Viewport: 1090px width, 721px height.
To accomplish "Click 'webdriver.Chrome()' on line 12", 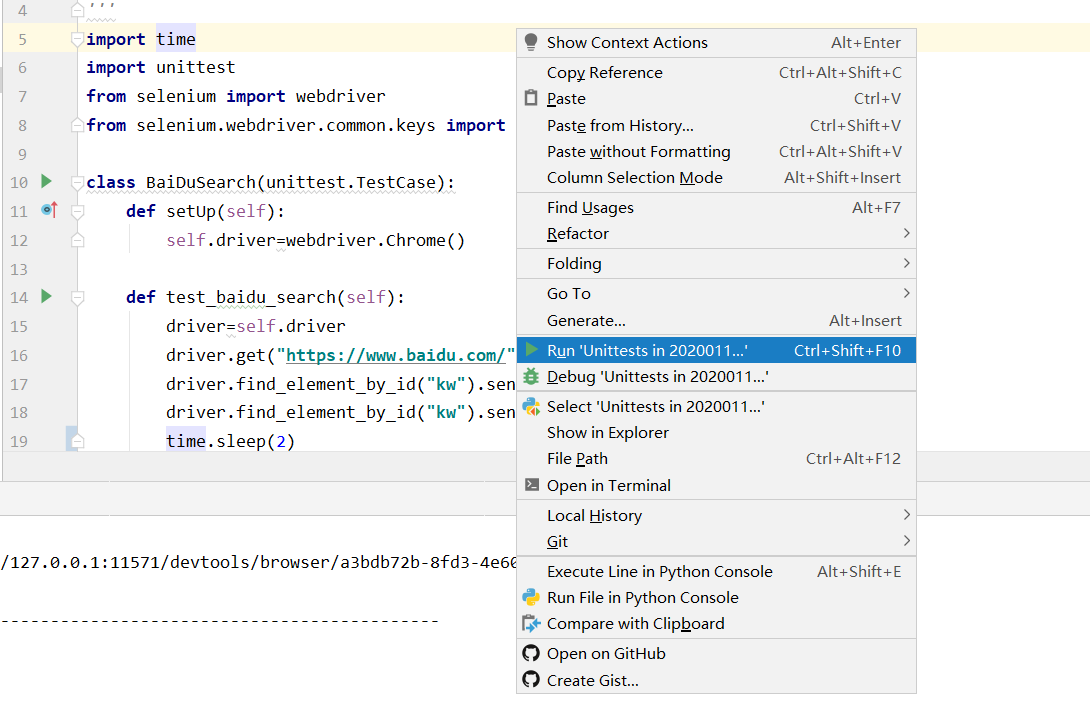I will click(x=375, y=240).
